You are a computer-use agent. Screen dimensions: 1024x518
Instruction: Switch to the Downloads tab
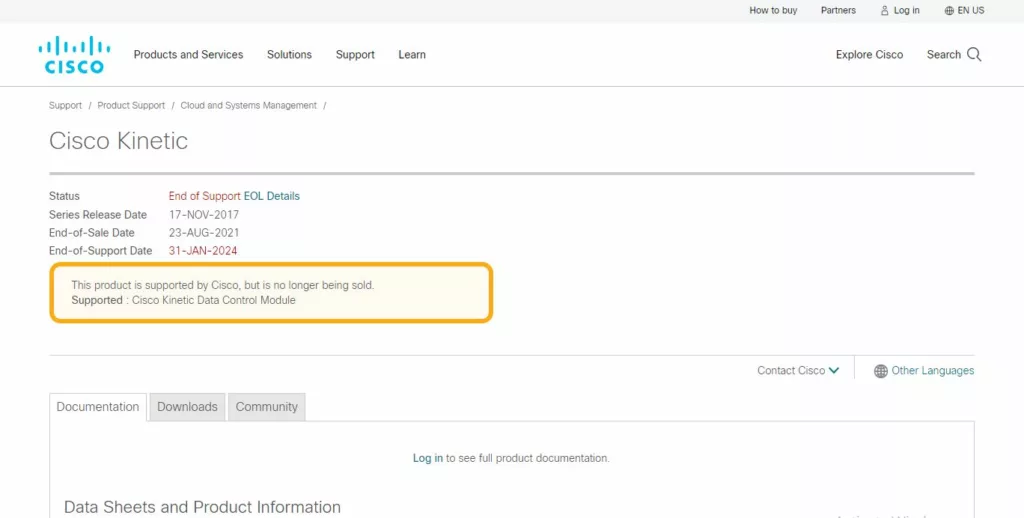(x=187, y=406)
